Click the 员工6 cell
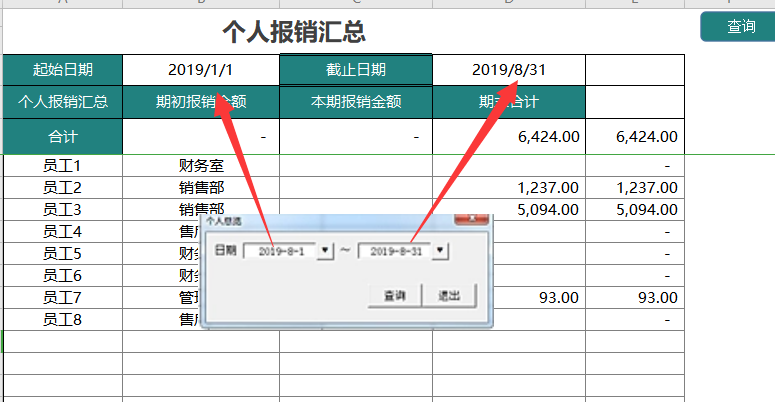The width and height of the screenshot is (775, 402). pos(63,275)
